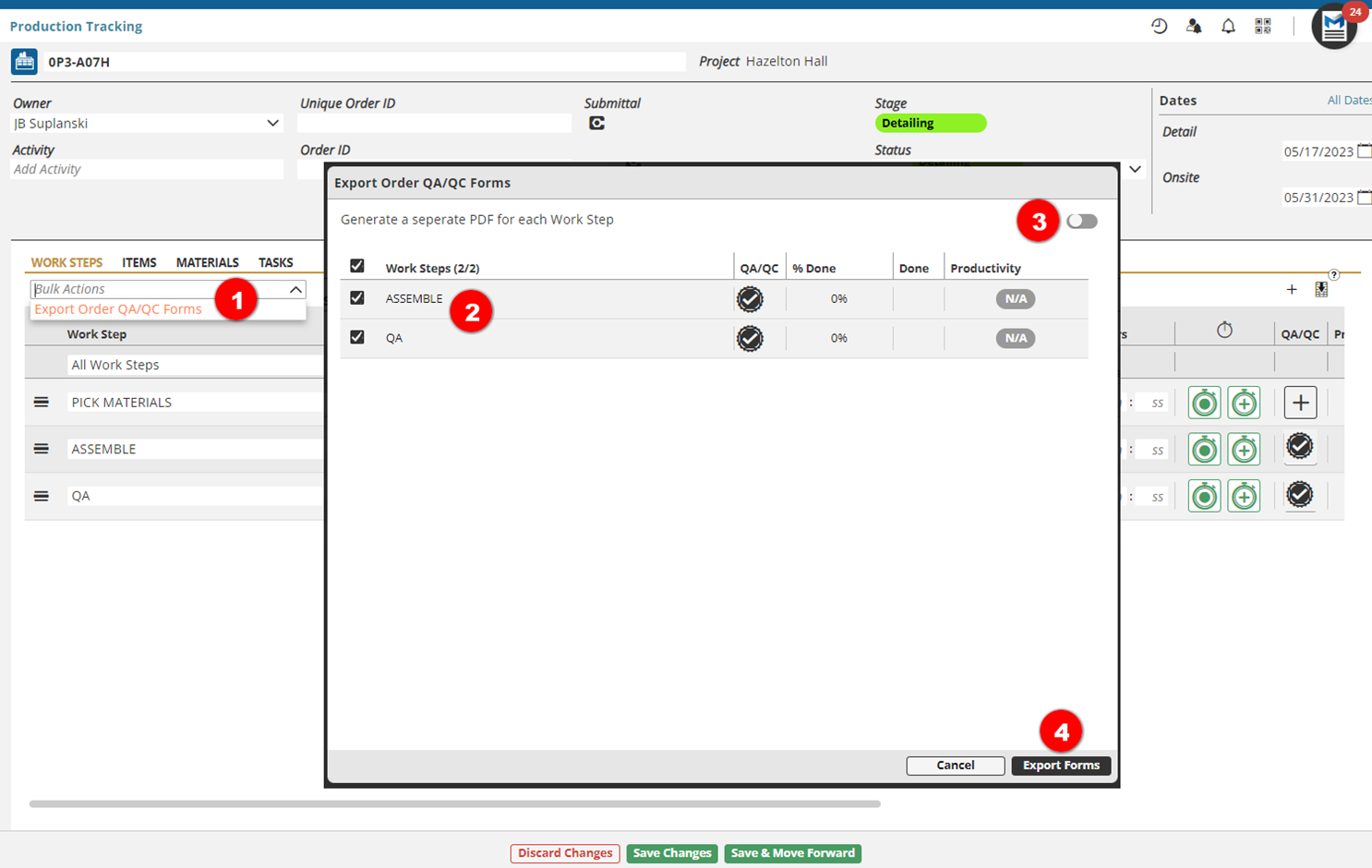
Task: Open the history clock icon in header
Action: [1159, 27]
